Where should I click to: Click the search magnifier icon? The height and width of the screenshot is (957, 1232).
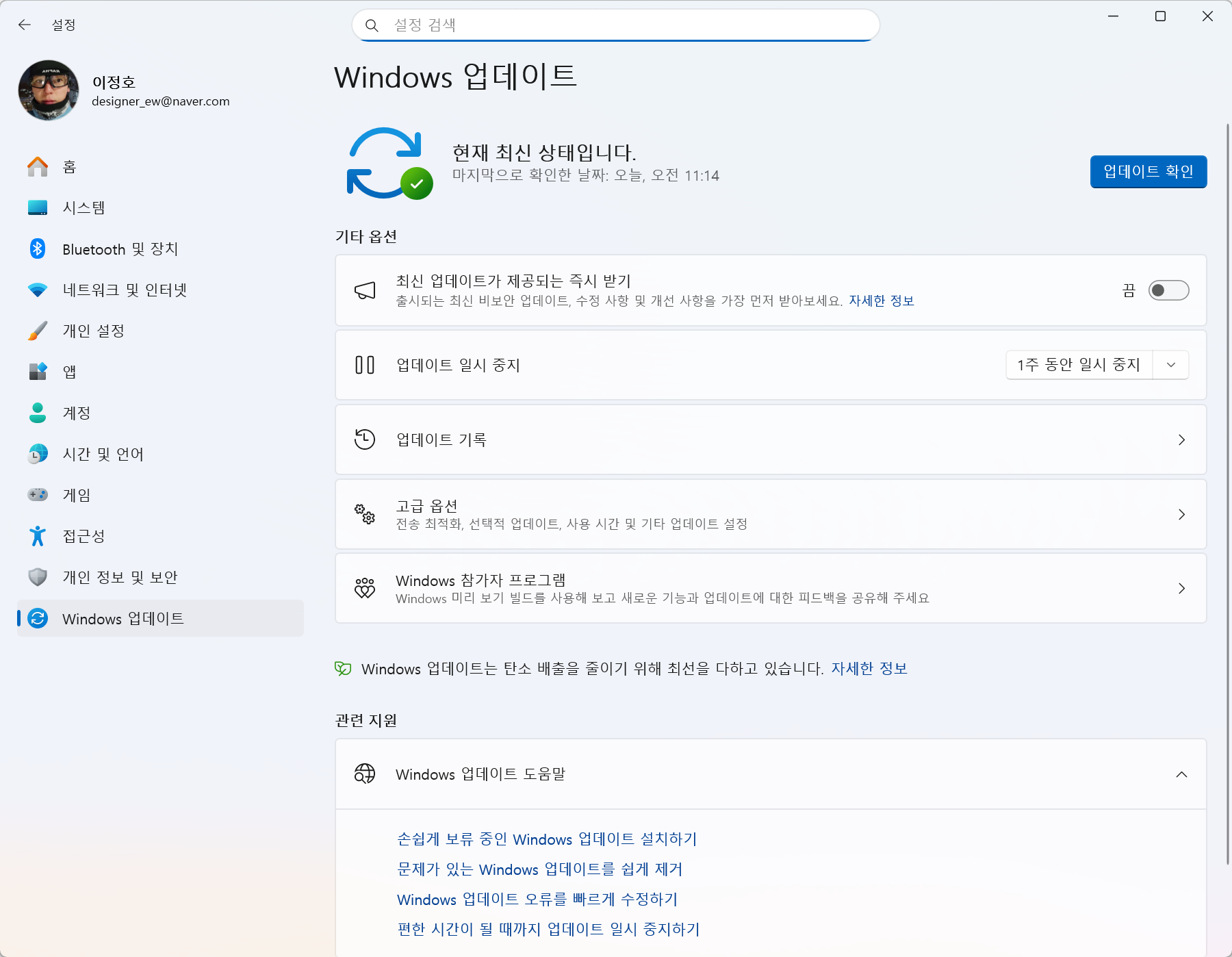coord(372,25)
